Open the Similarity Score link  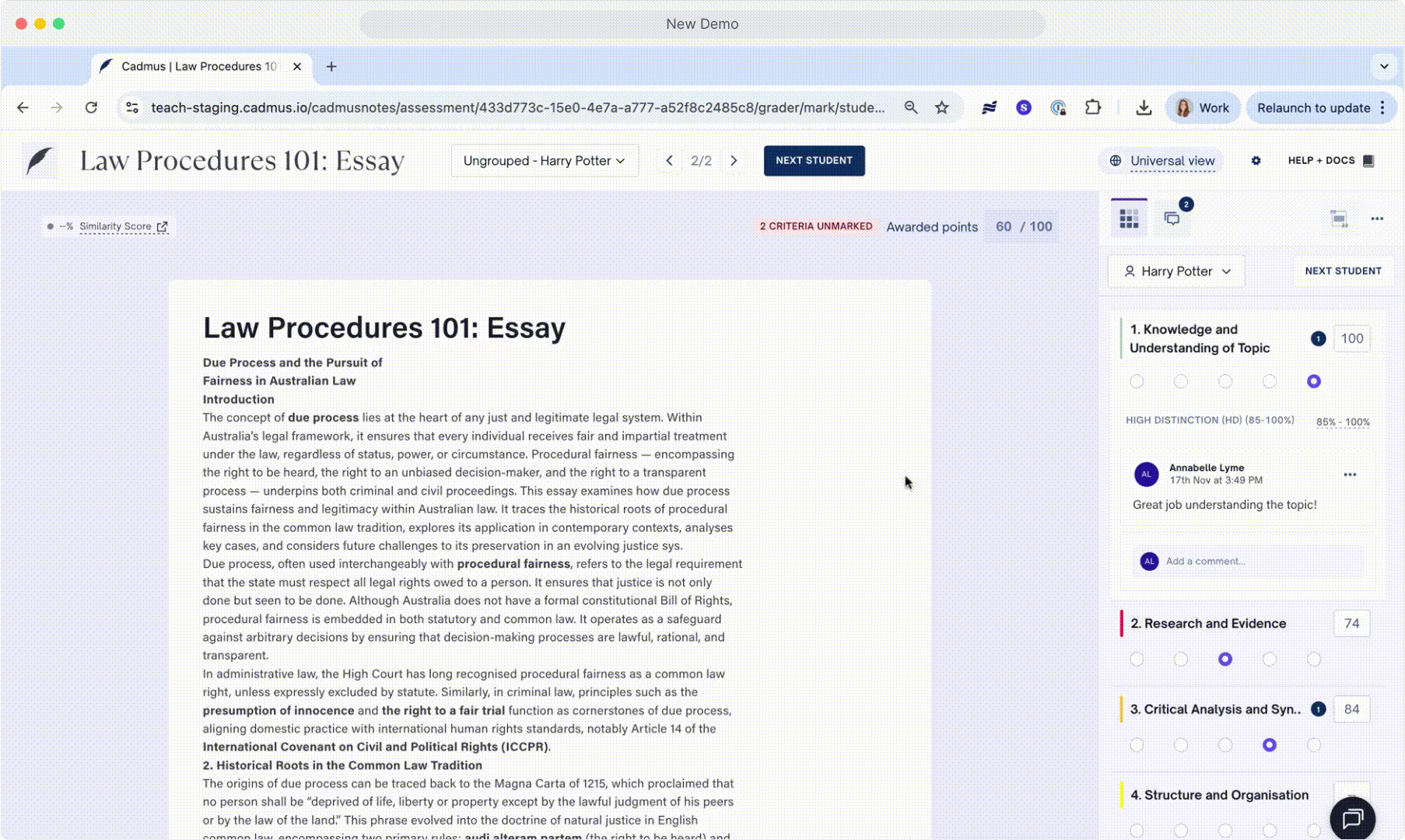[x=115, y=226]
